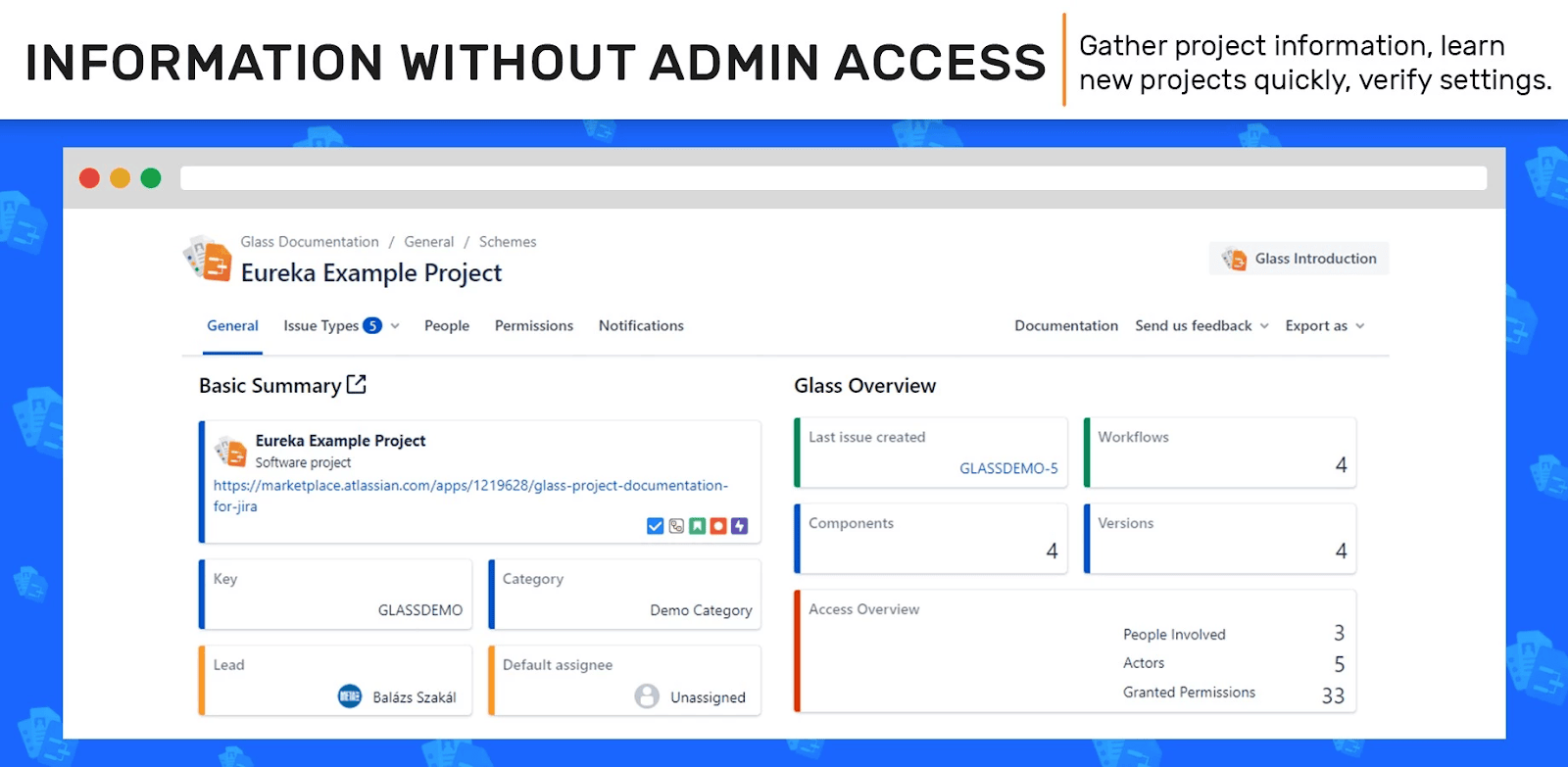
Task: Click the Demo Category value
Action: coord(701,610)
